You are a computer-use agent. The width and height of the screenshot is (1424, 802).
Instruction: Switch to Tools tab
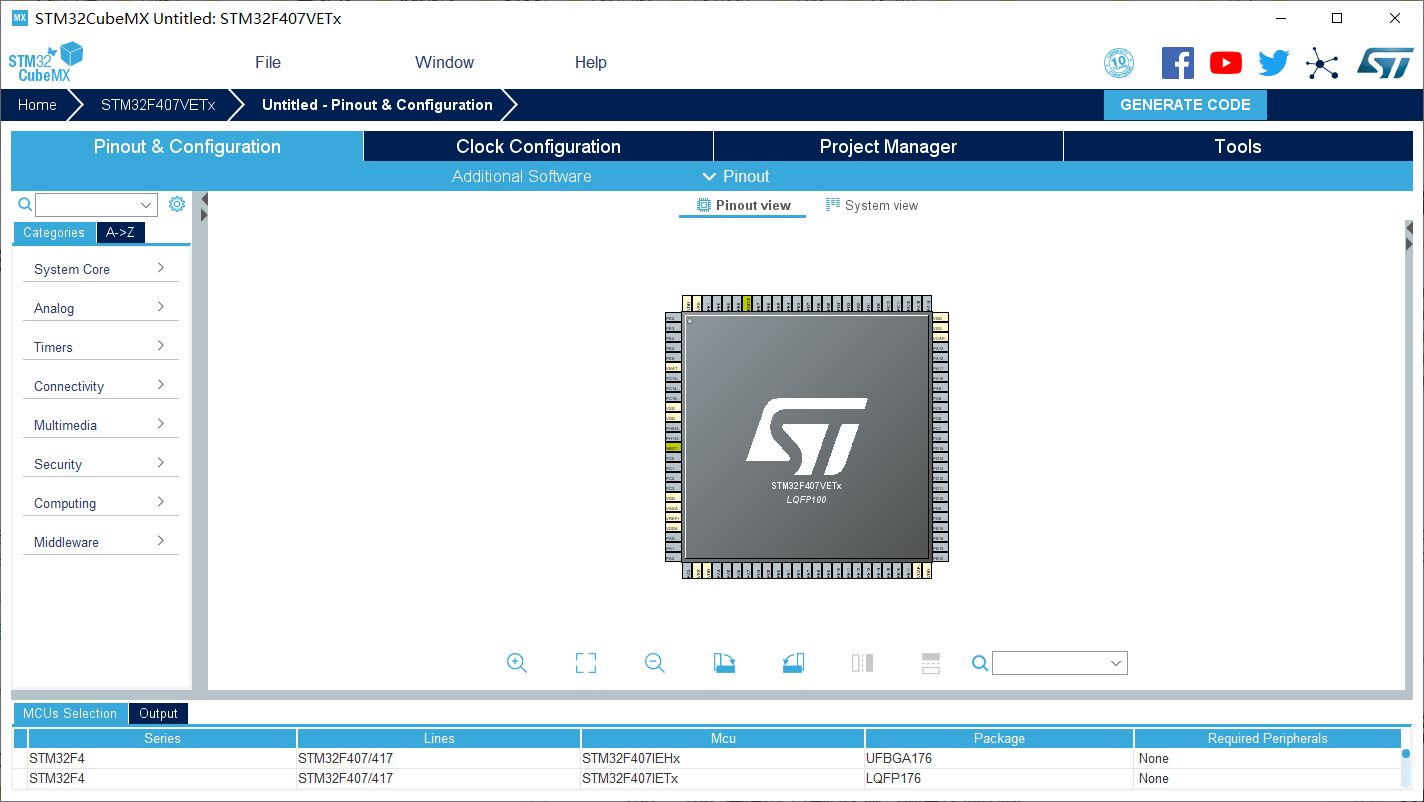point(1238,146)
